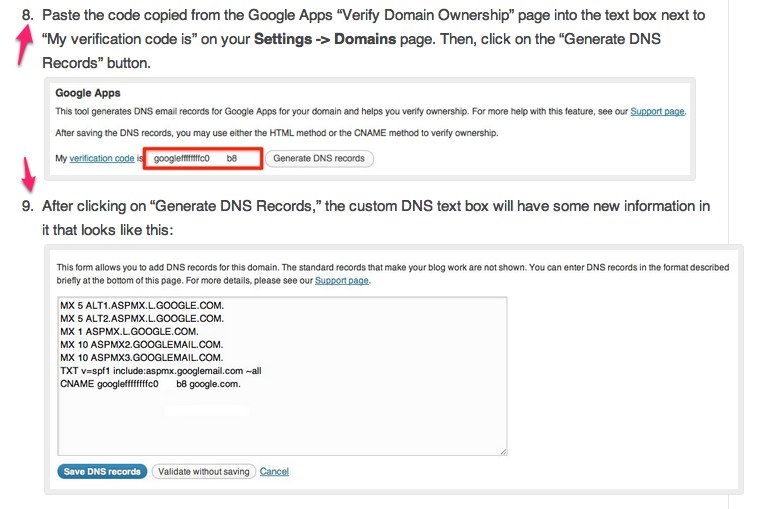
Task: Open the Support page link above DNS text box
Action: 342,280
